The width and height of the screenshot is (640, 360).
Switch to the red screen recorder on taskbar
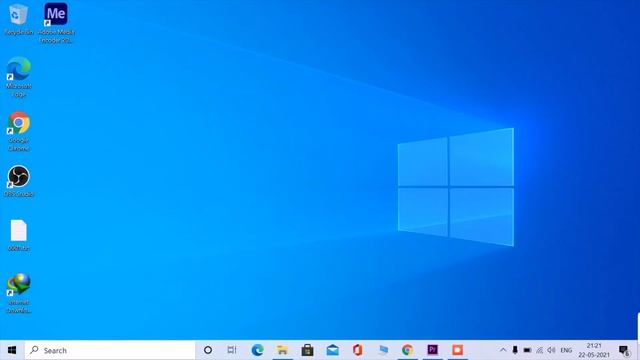[x=458, y=350]
